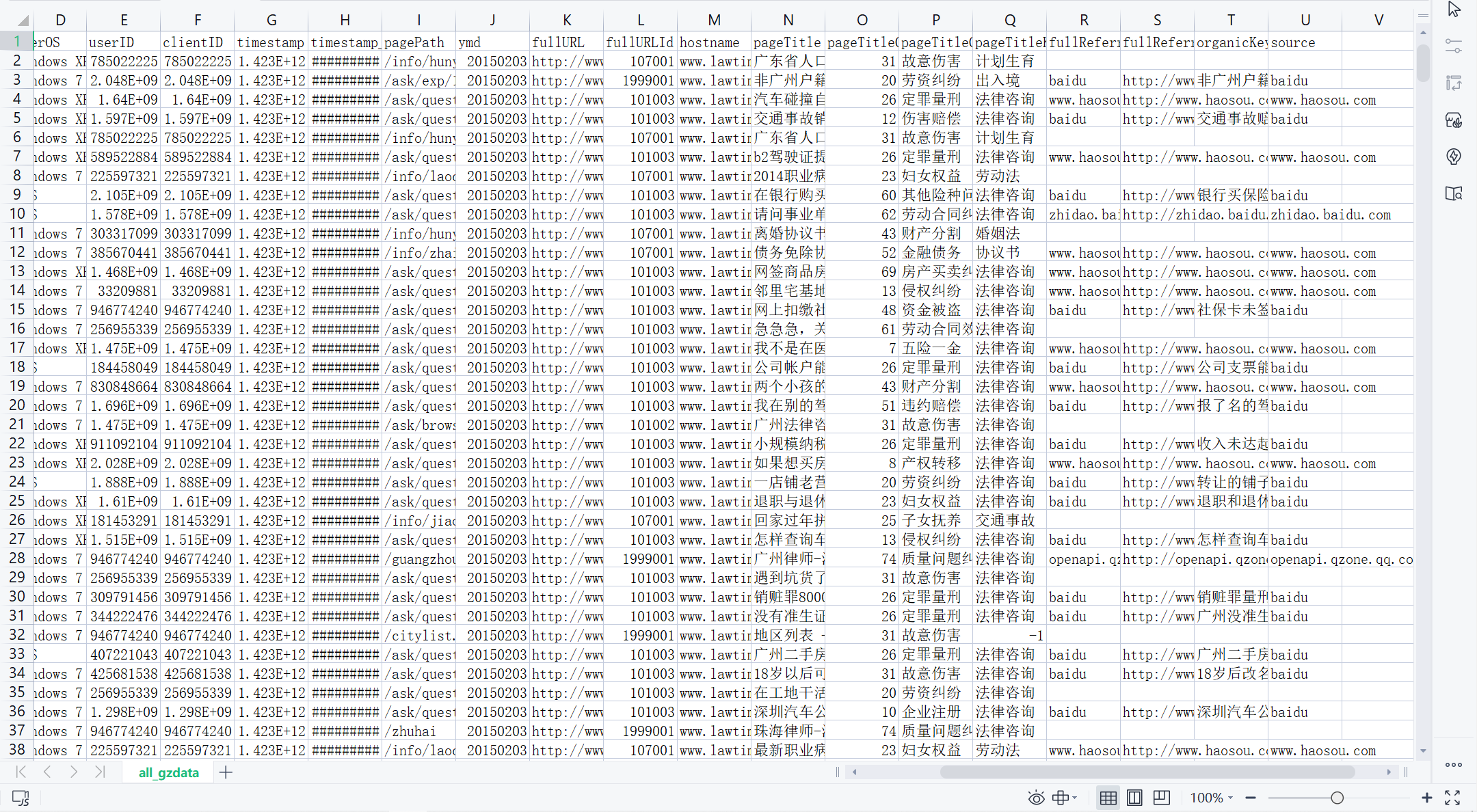Toggle eye protection mode icon
1477x812 pixels.
(x=1036, y=798)
